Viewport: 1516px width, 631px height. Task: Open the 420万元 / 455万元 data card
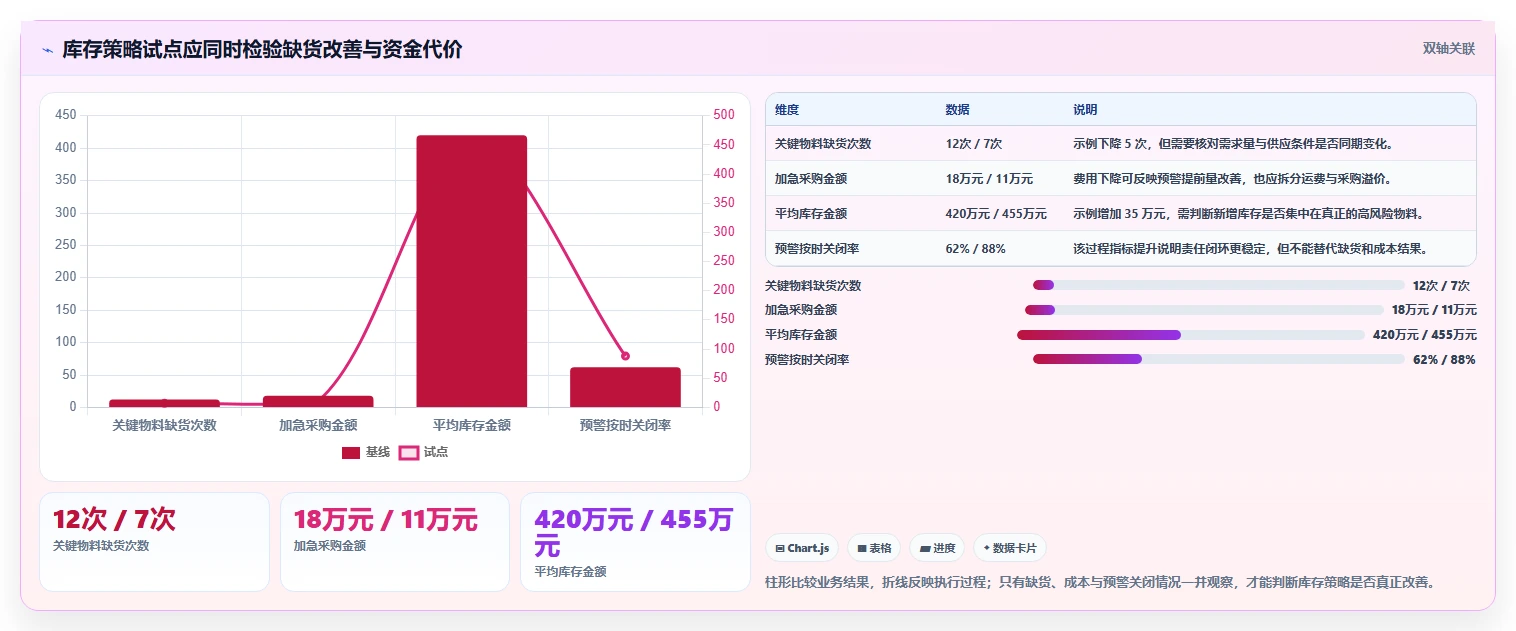coord(635,542)
